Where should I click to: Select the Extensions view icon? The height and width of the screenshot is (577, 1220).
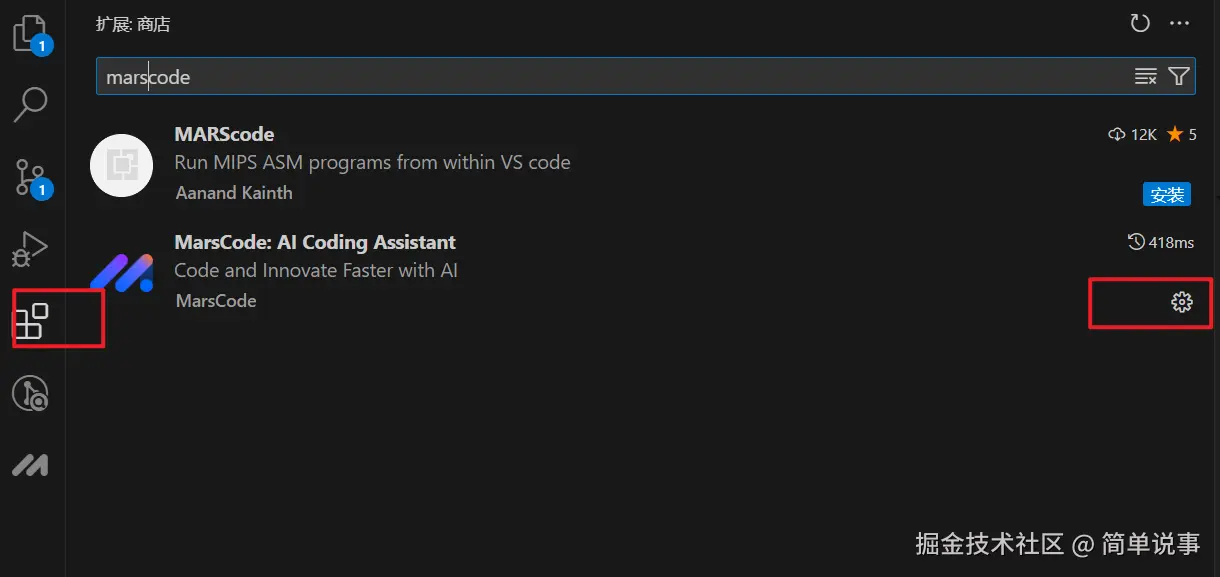pos(30,320)
